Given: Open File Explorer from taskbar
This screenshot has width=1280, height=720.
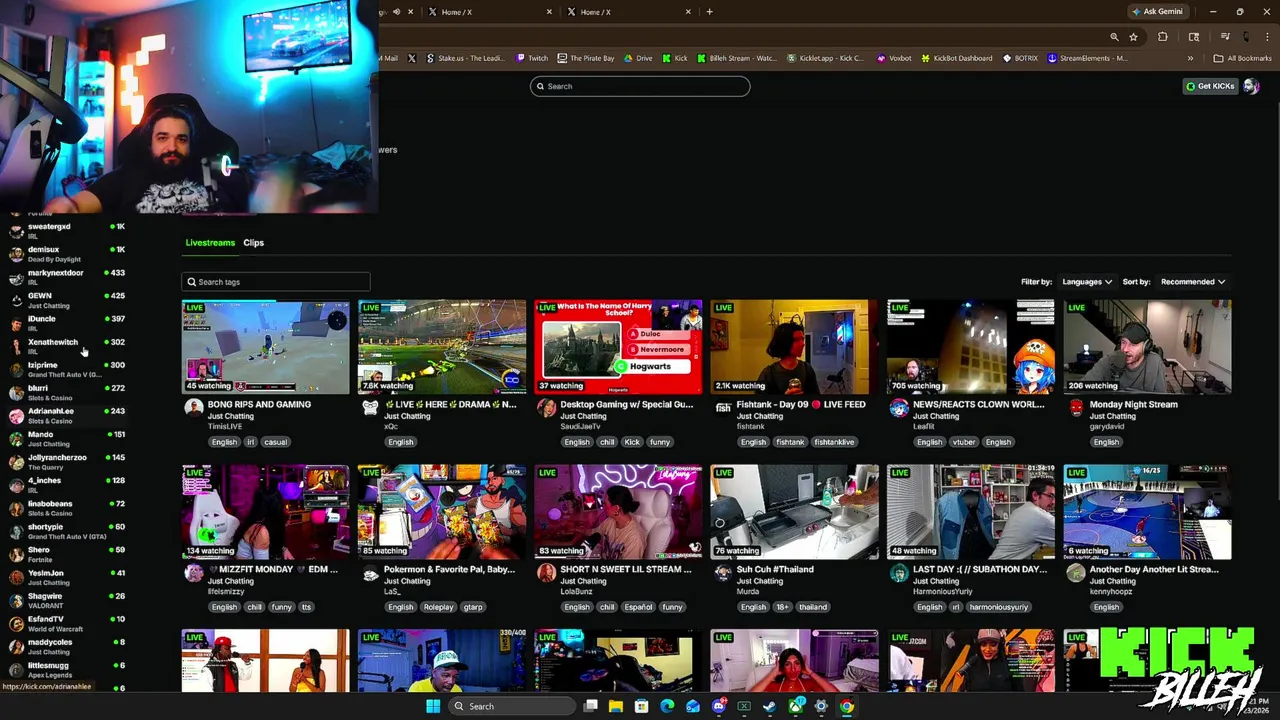Looking at the screenshot, I should click(x=616, y=706).
